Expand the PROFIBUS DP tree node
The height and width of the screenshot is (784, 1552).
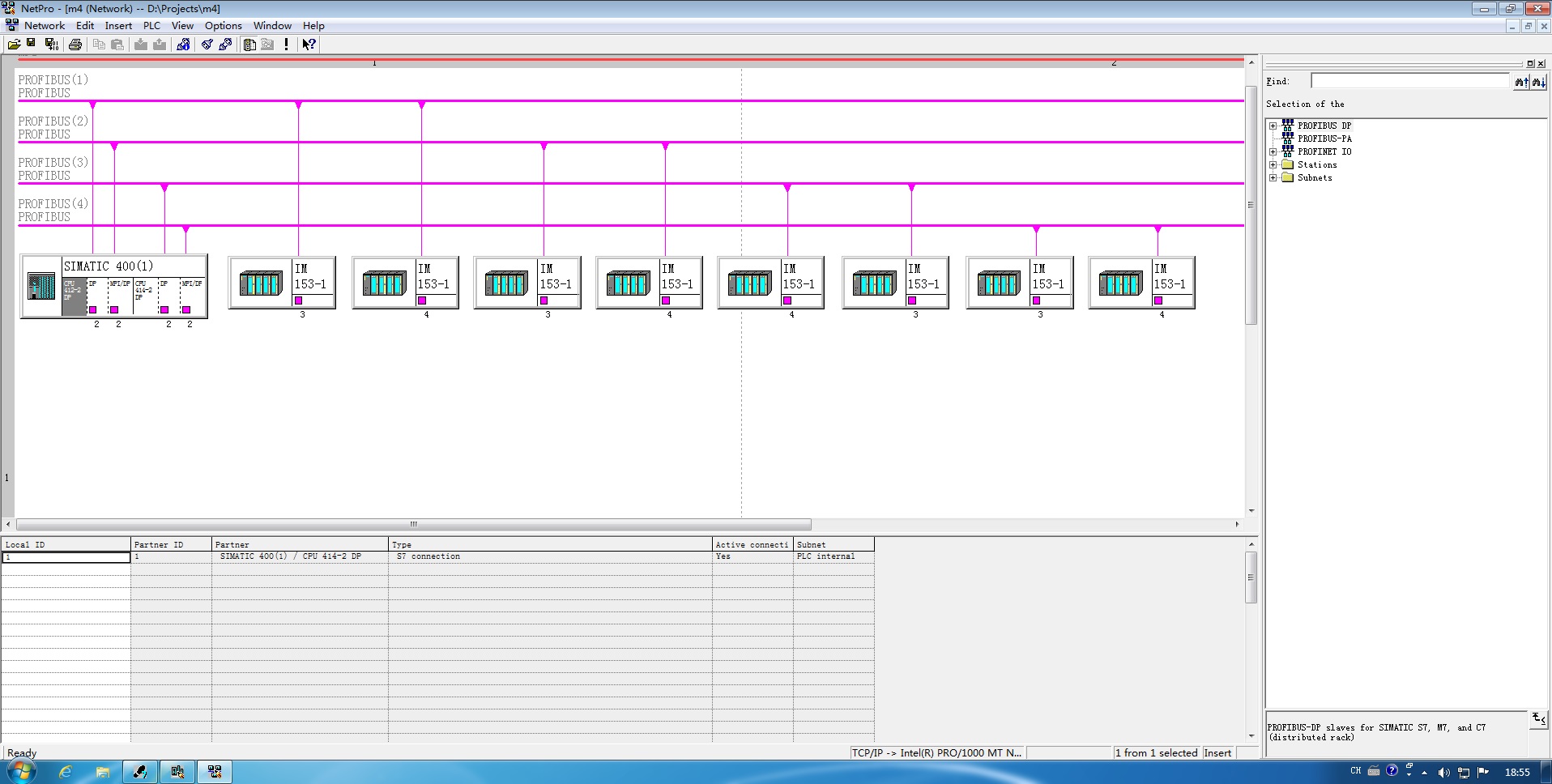tap(1273, 126)
